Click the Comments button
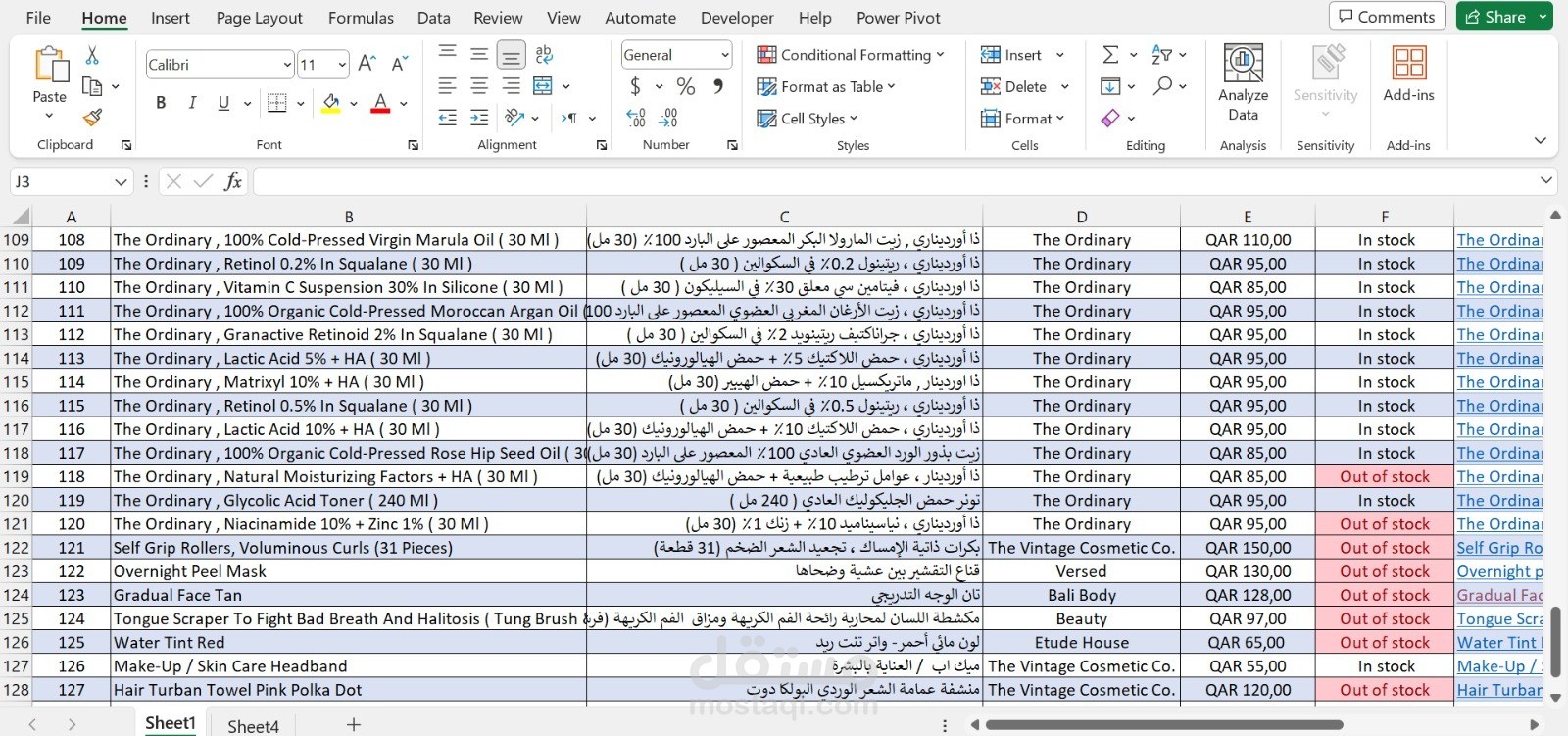 tap(1387, 17)
